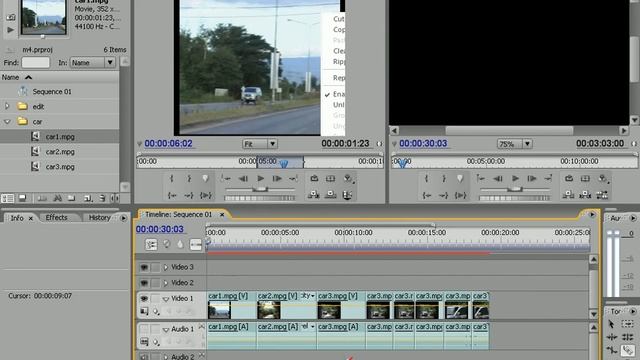Toggle Loop in the Program monitor
The width and height of the screenshot is (640, 360).
(569, 178)
